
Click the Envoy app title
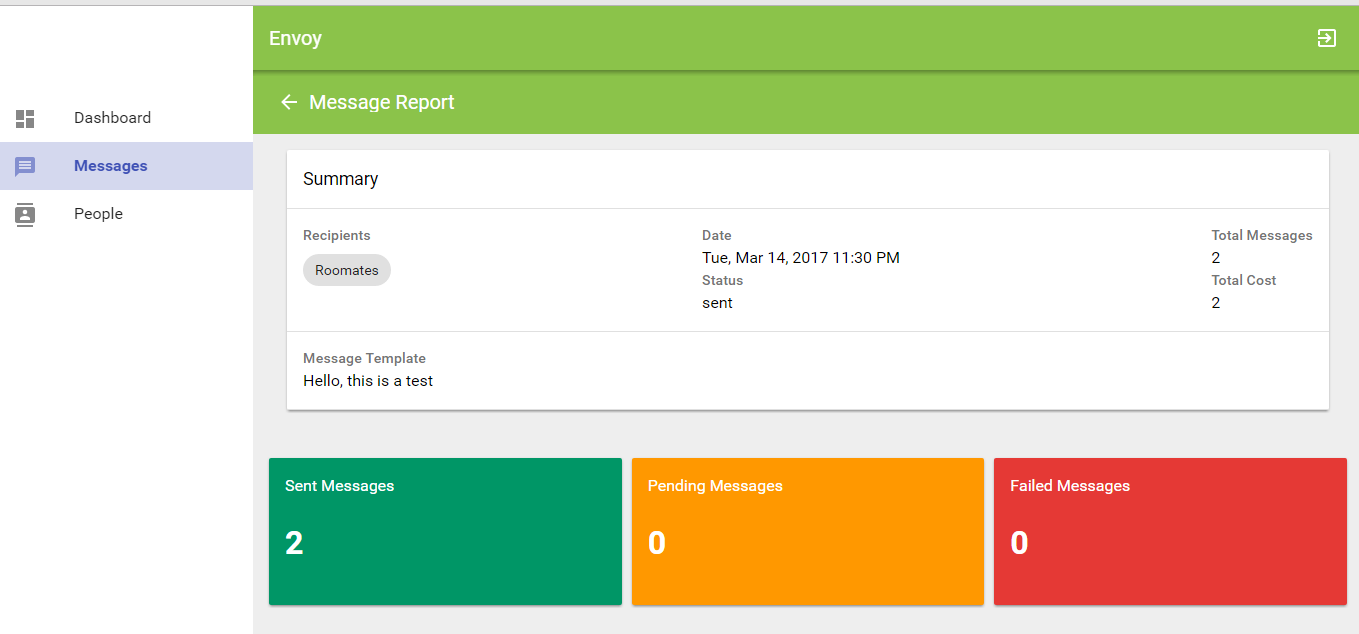[295, 39]
